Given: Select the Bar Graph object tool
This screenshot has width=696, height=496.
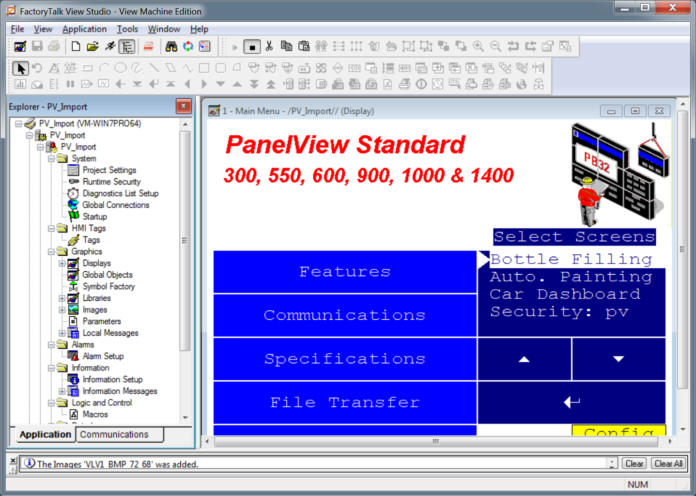Looking at the screenshot, I should point(20,84).
